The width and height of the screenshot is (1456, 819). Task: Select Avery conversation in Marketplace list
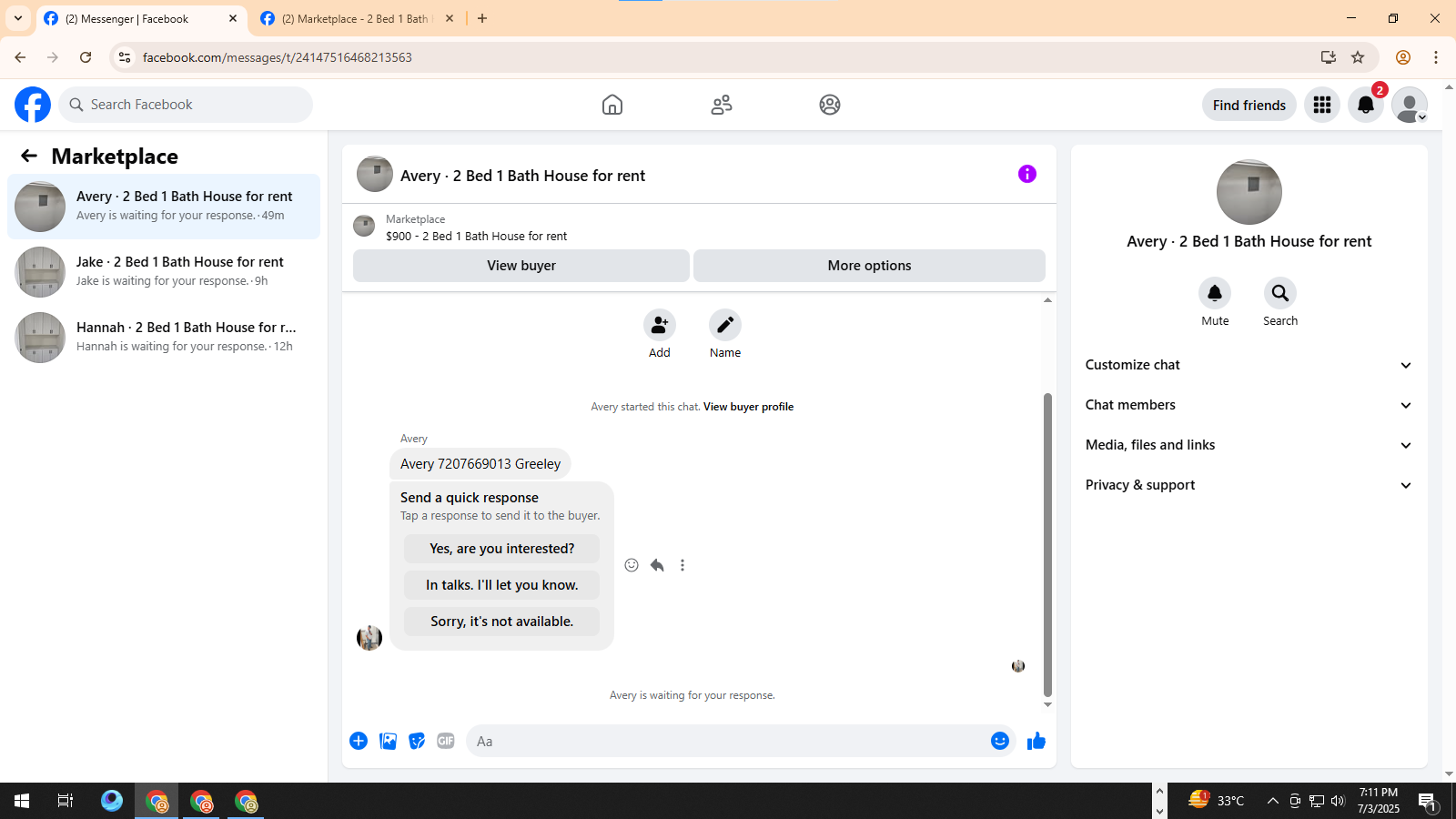164,207
